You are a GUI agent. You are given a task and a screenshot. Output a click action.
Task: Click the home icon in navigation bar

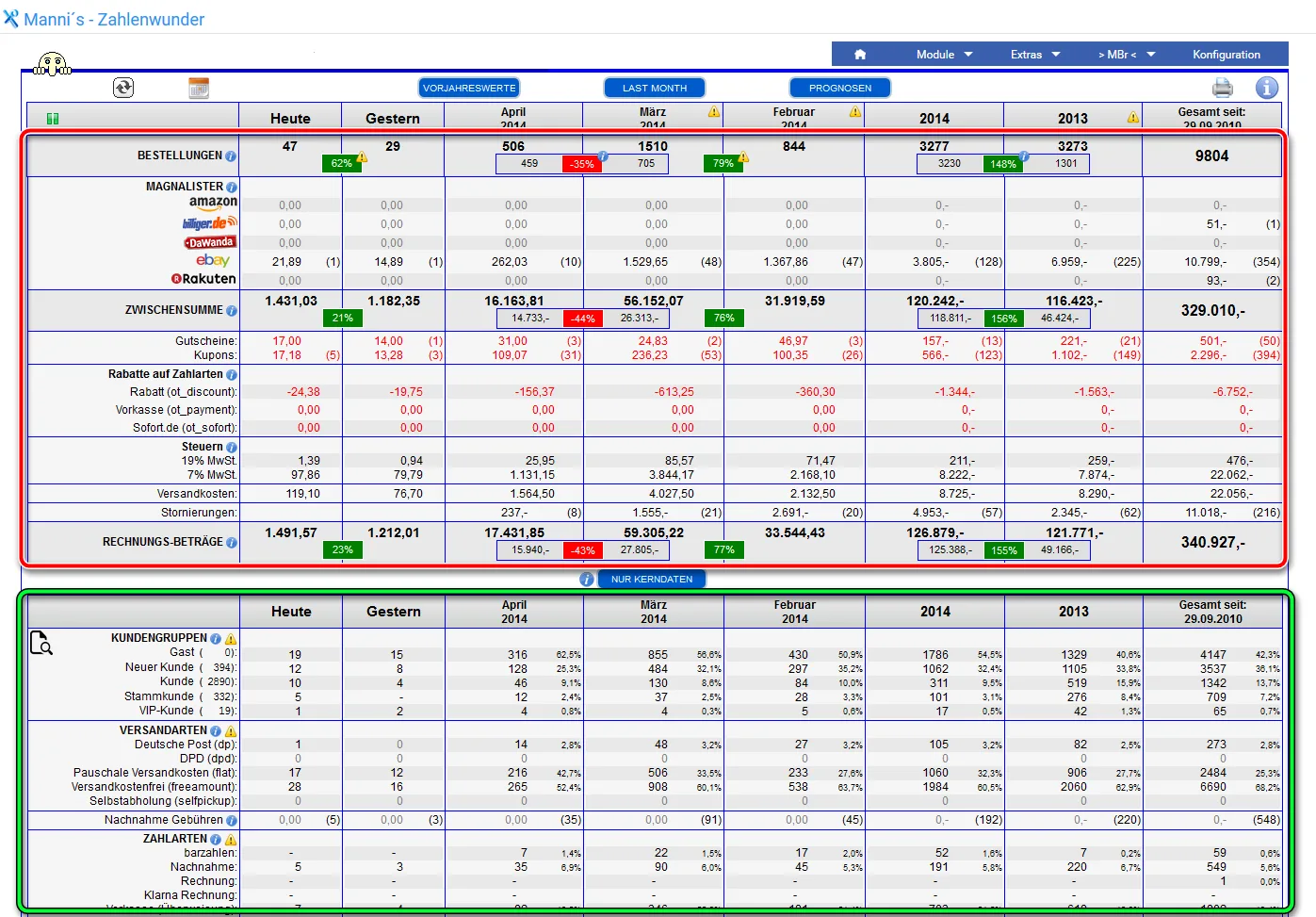click(860, 55)
